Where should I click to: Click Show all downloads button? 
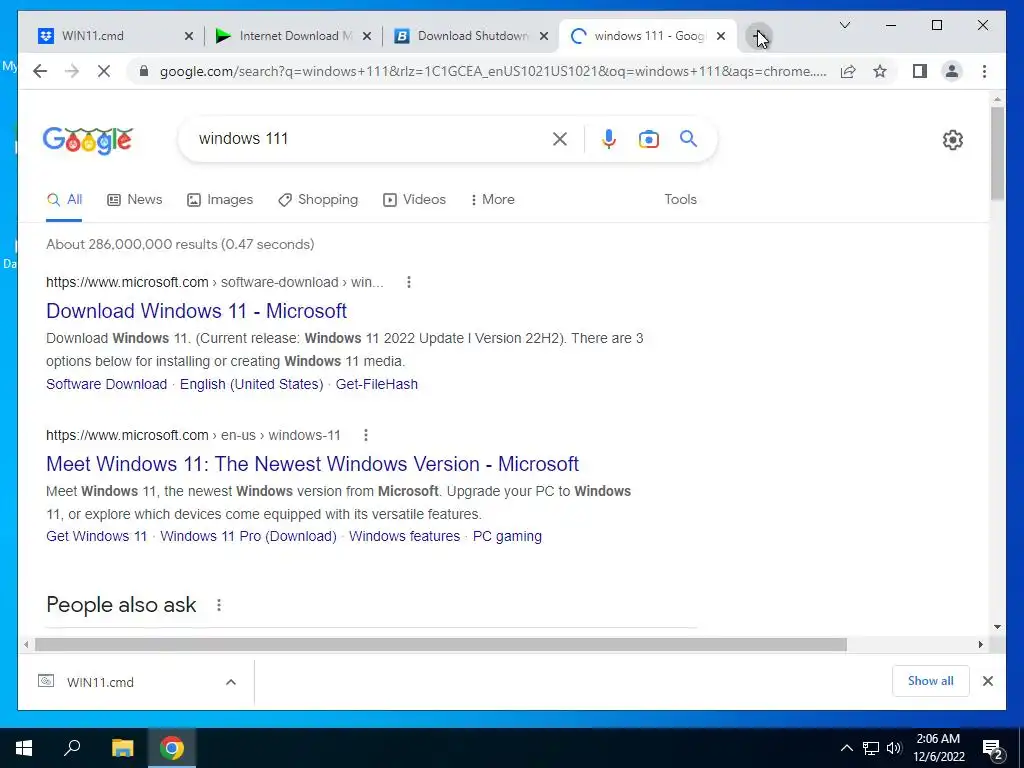pos(931,681)
